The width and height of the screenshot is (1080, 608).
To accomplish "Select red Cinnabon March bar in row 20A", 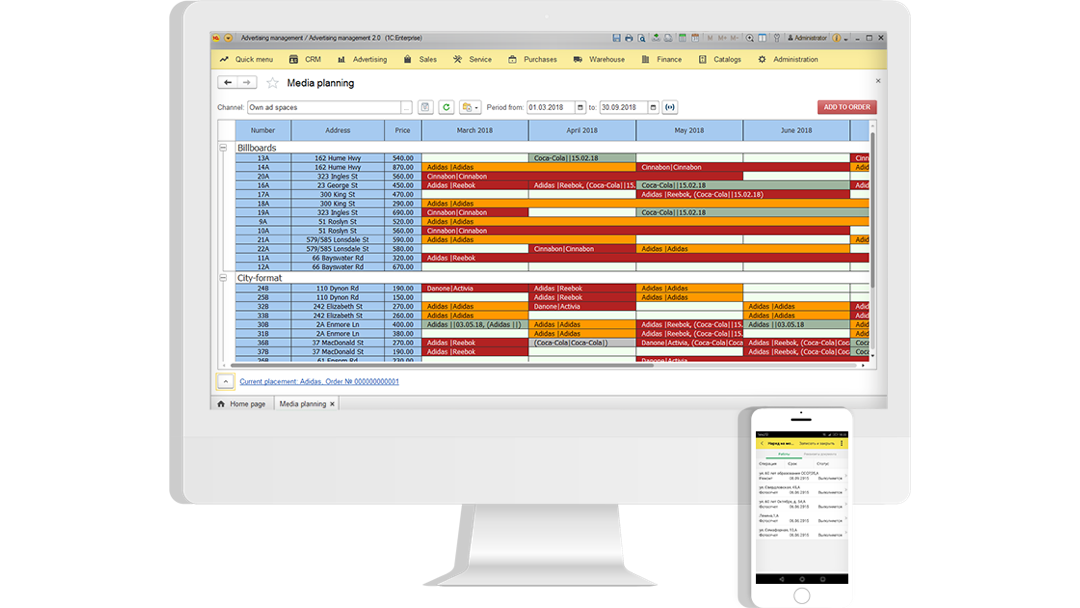I will [582, 176].
